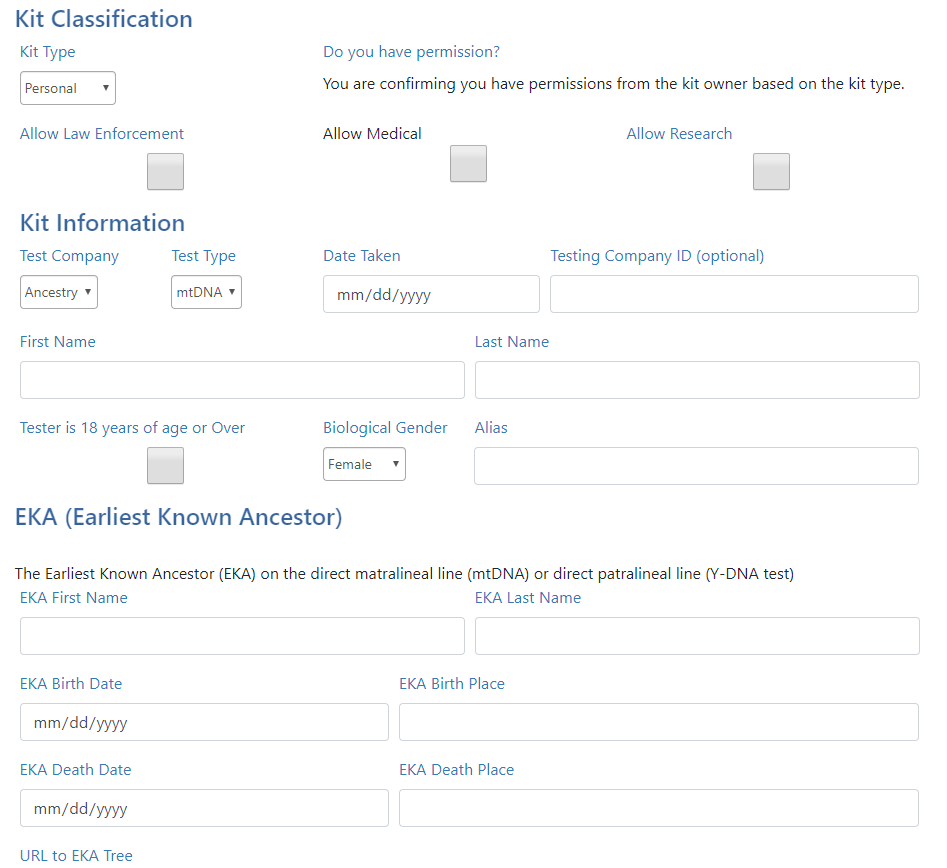Screen dimensions: 947x868
Task: Click 'Tester is 18 years of age or Over' label
Action: [132, 428]
